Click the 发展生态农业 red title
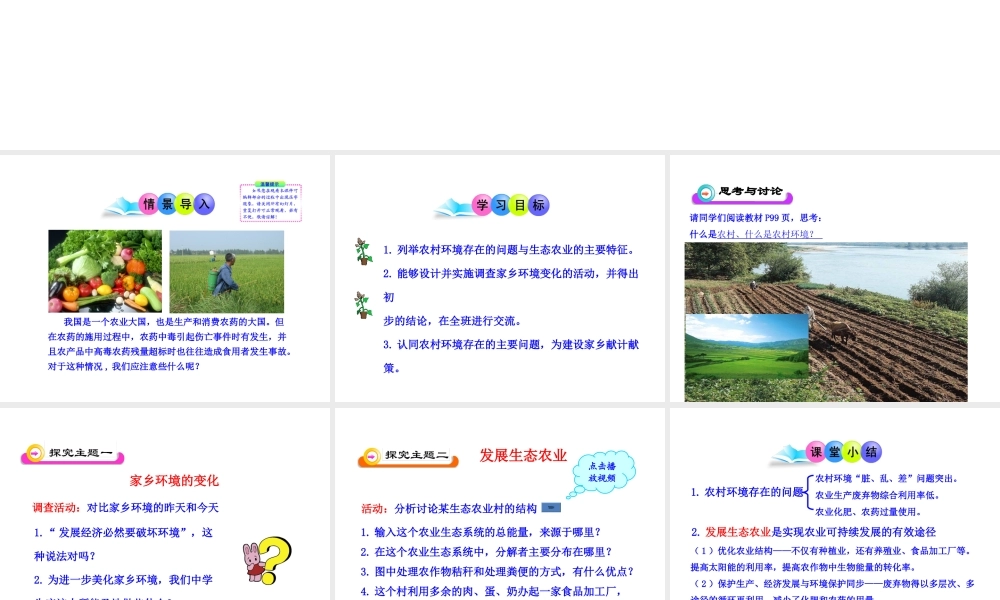 [x=523, y=455]
